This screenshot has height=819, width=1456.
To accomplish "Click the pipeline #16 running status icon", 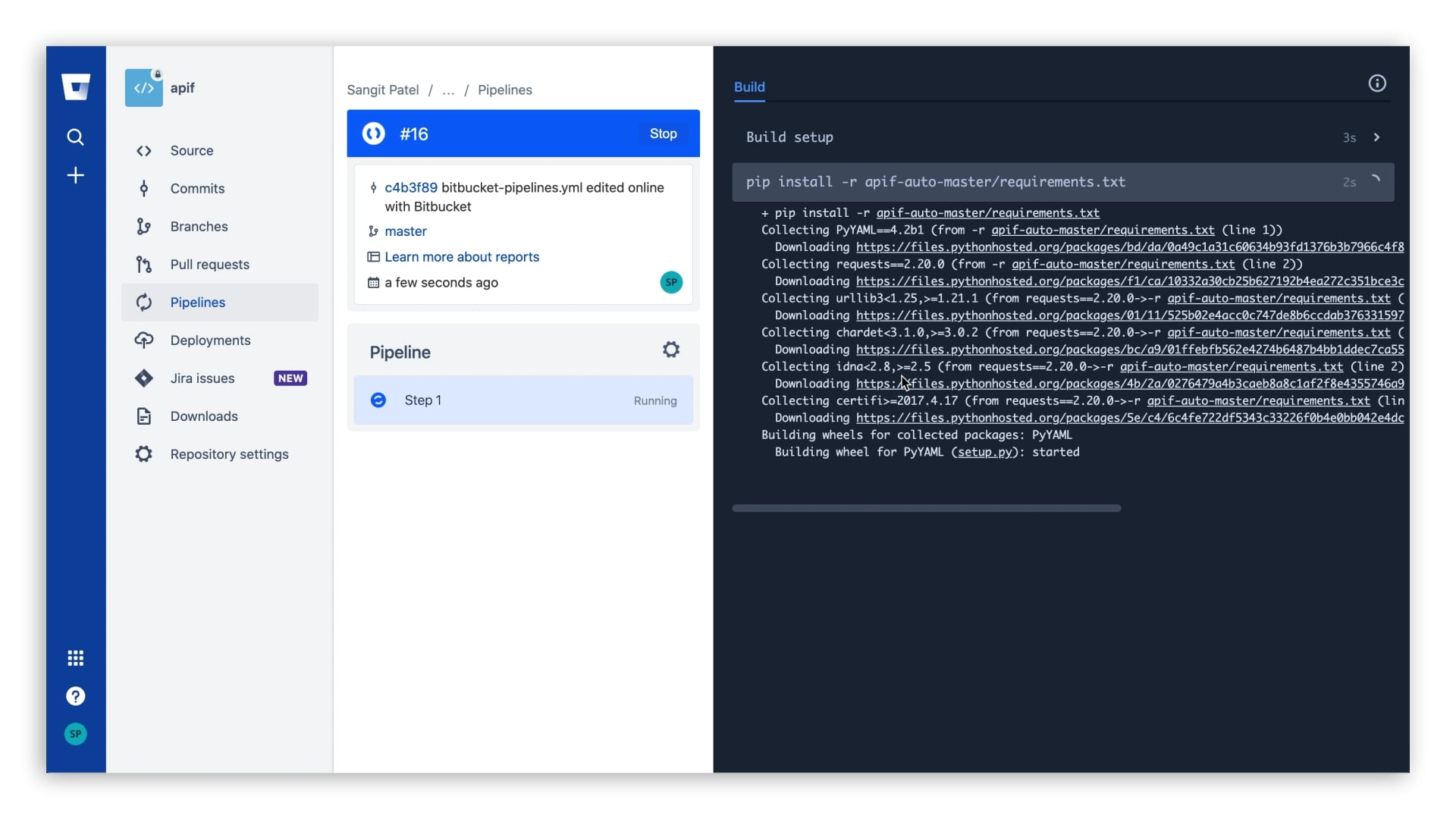I will coord(373,133).
